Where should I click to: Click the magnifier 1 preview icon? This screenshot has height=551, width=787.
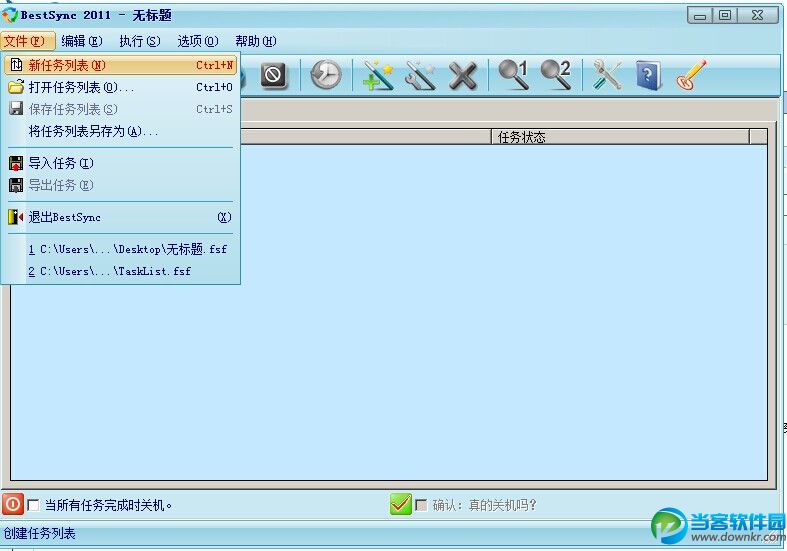513,75
